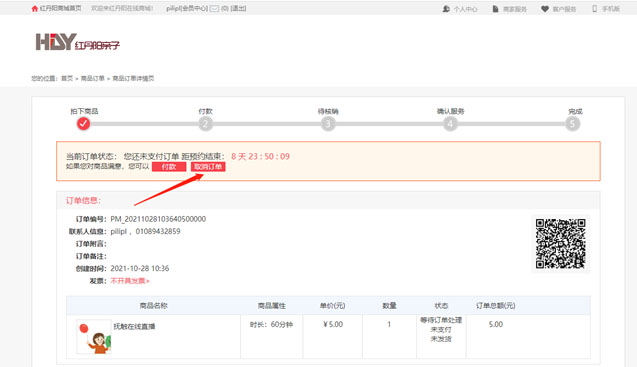The height and width of the screenshot is (367, 637).
Task: Click the envelope messages icon
Action: click(x=214, y=9)
